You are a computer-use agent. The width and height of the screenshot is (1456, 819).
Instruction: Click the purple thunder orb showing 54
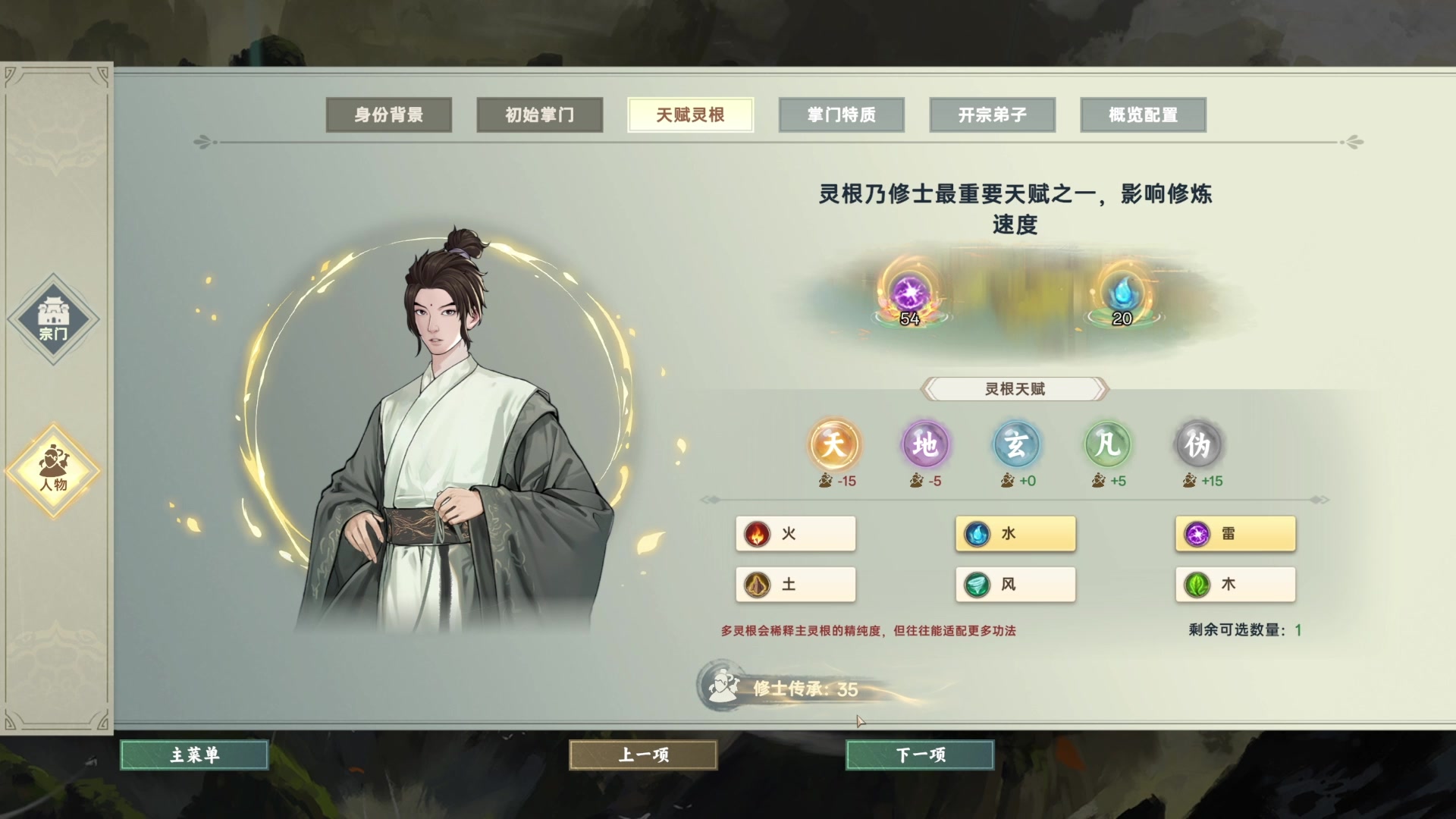click(x=909, y=296)
